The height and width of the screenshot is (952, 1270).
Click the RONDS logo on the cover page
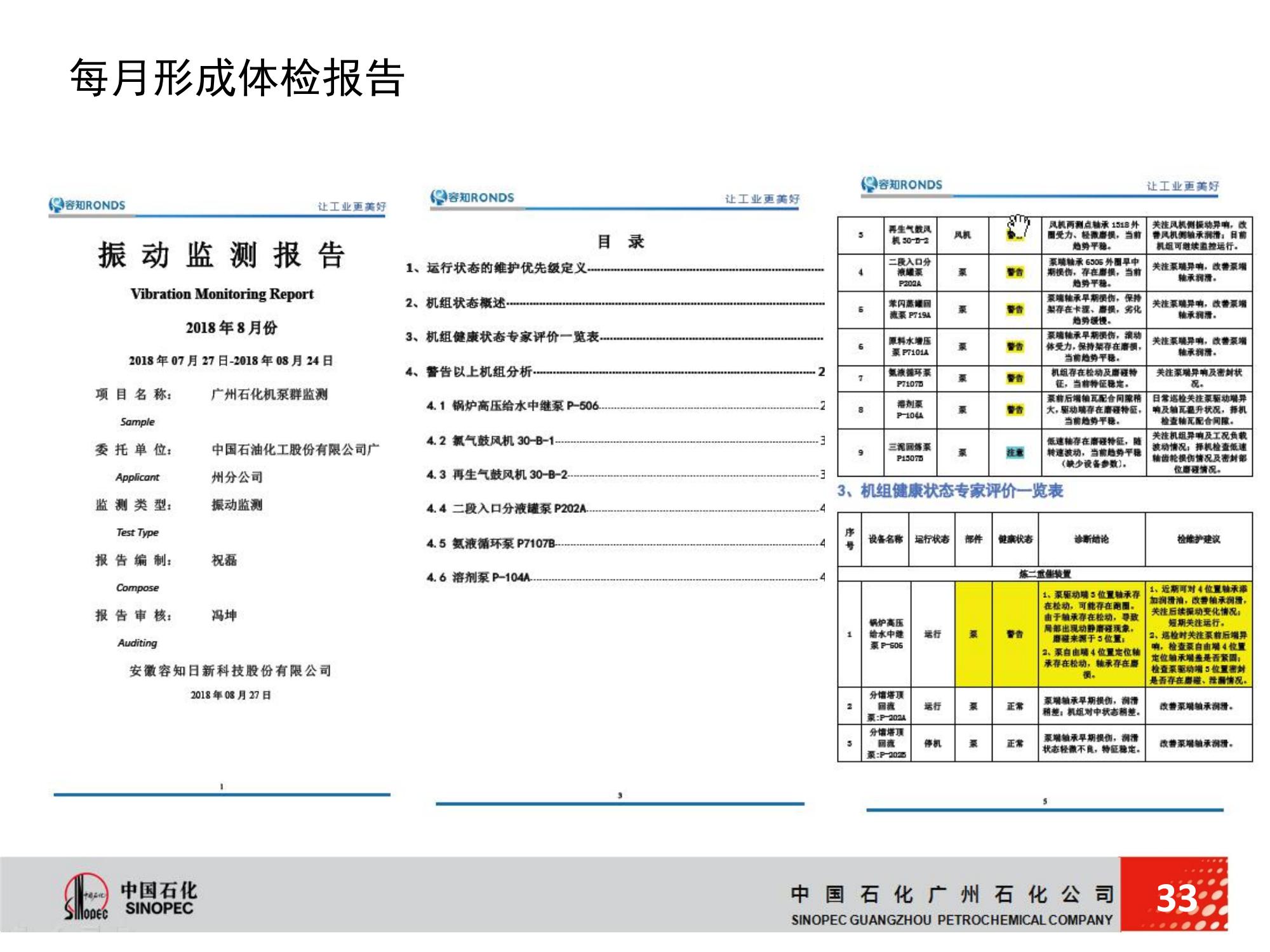[x=87, y=205]
